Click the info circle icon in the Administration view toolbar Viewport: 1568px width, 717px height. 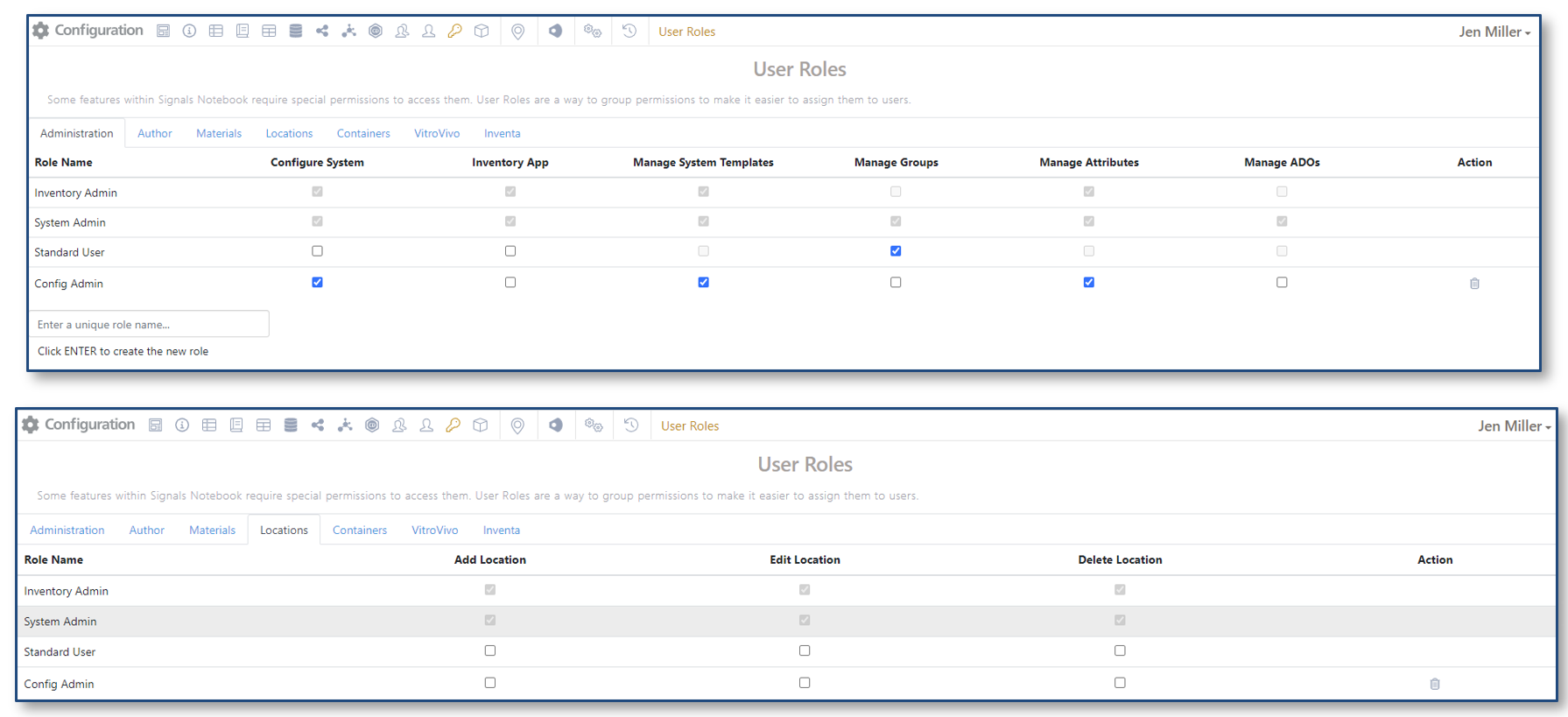point(189,31)
